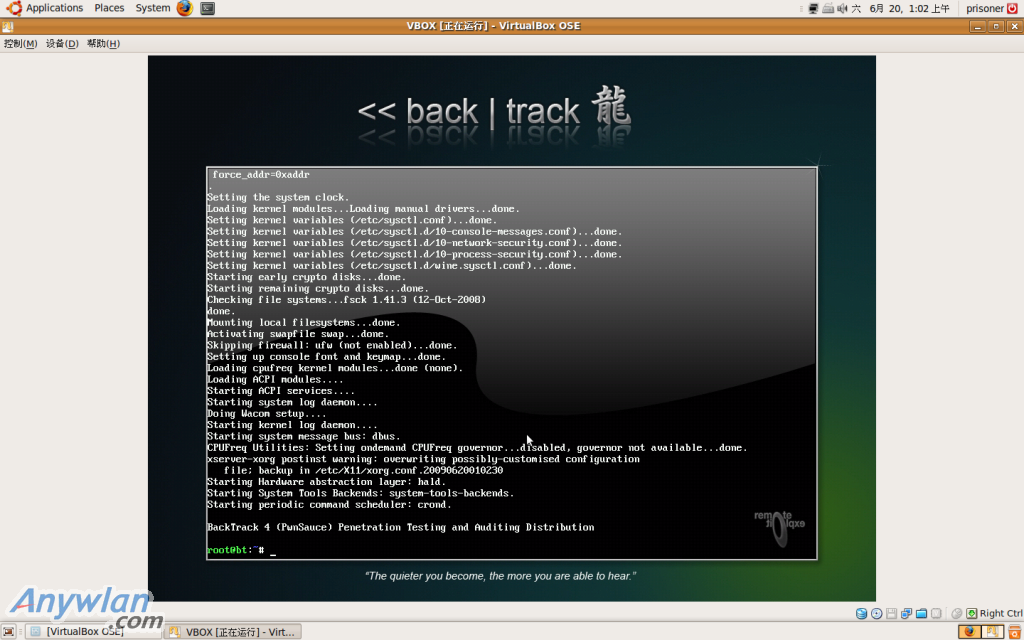Click the red power/shutdown icon
Viewport: 1024px width, 640px height.
click(x=1014, y=8)
